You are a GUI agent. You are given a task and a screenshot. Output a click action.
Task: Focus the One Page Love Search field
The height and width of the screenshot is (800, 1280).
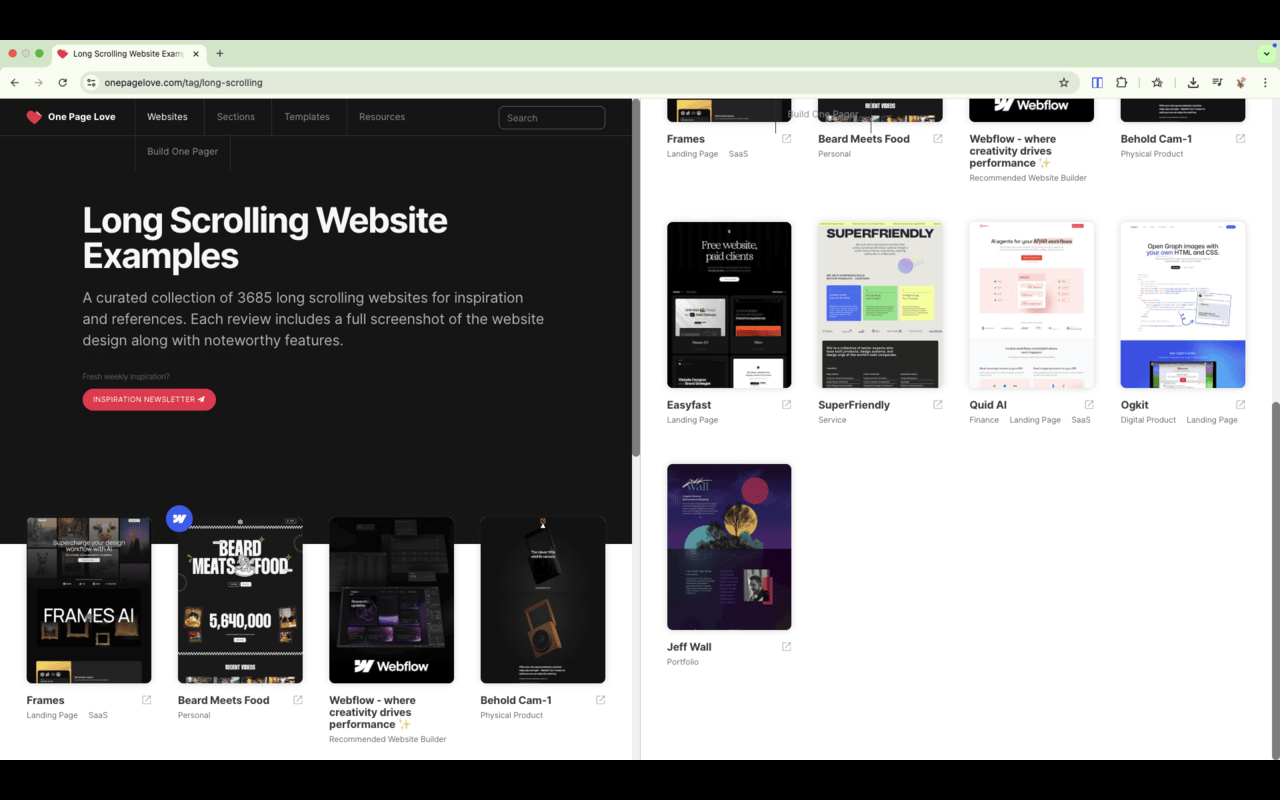(x=552, y=118)
